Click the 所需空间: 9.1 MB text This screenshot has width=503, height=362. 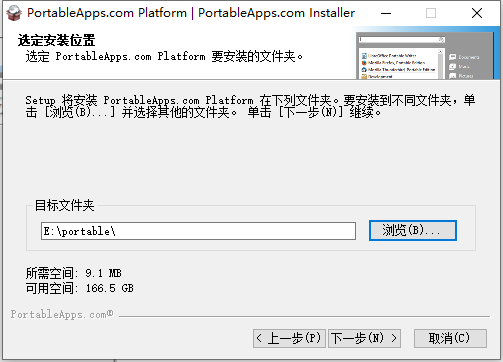click(x=74, y=273)
